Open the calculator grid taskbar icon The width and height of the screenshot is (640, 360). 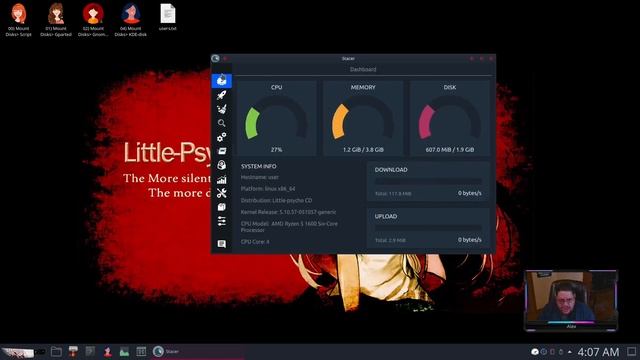point(141,351)
